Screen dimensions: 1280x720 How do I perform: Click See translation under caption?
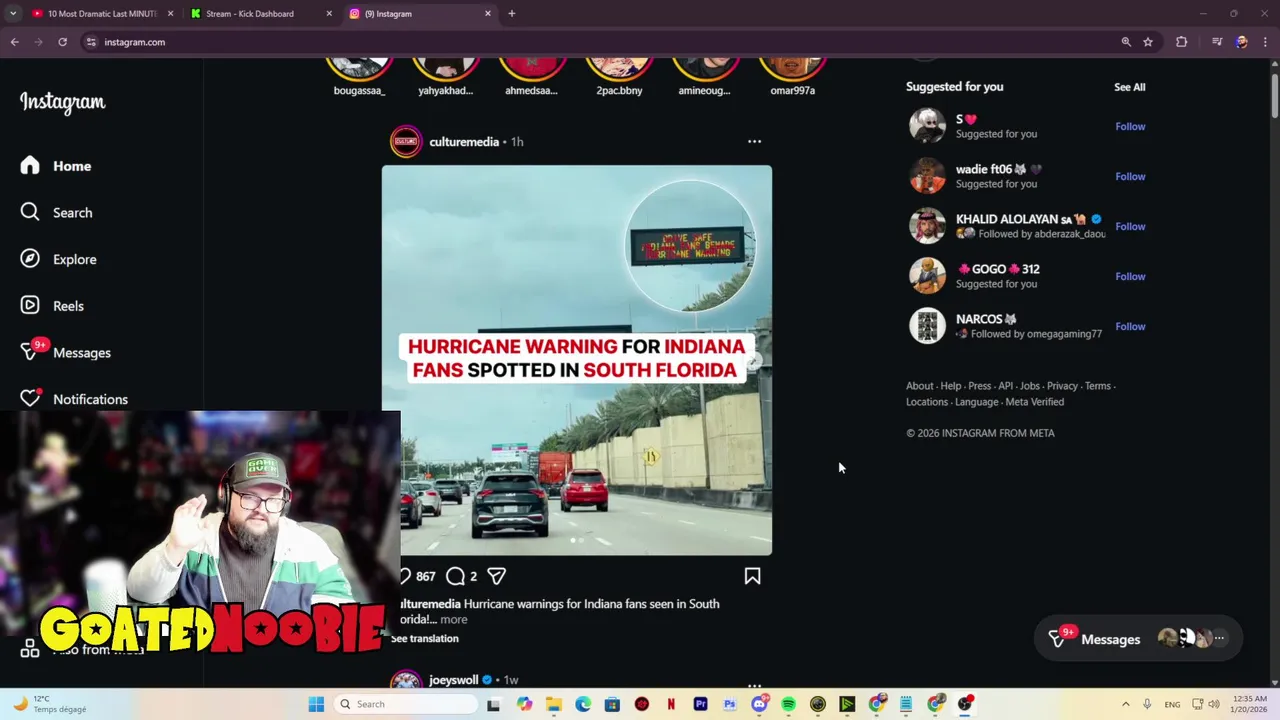click(425, 638)
